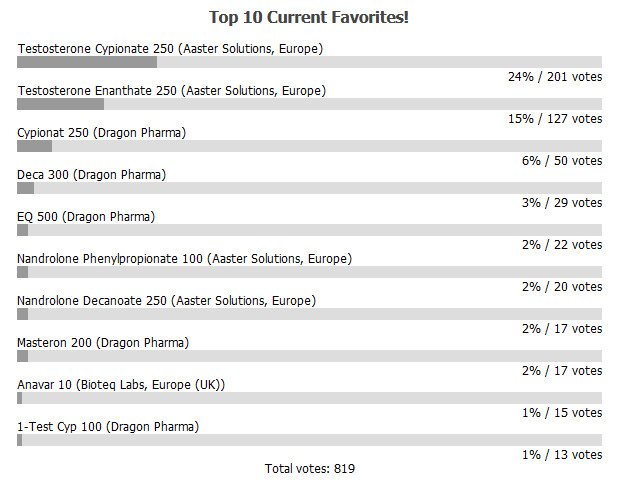623x494 pixels.
Task: Click the "Total votes: 819" text
Action: coord(310,468)
